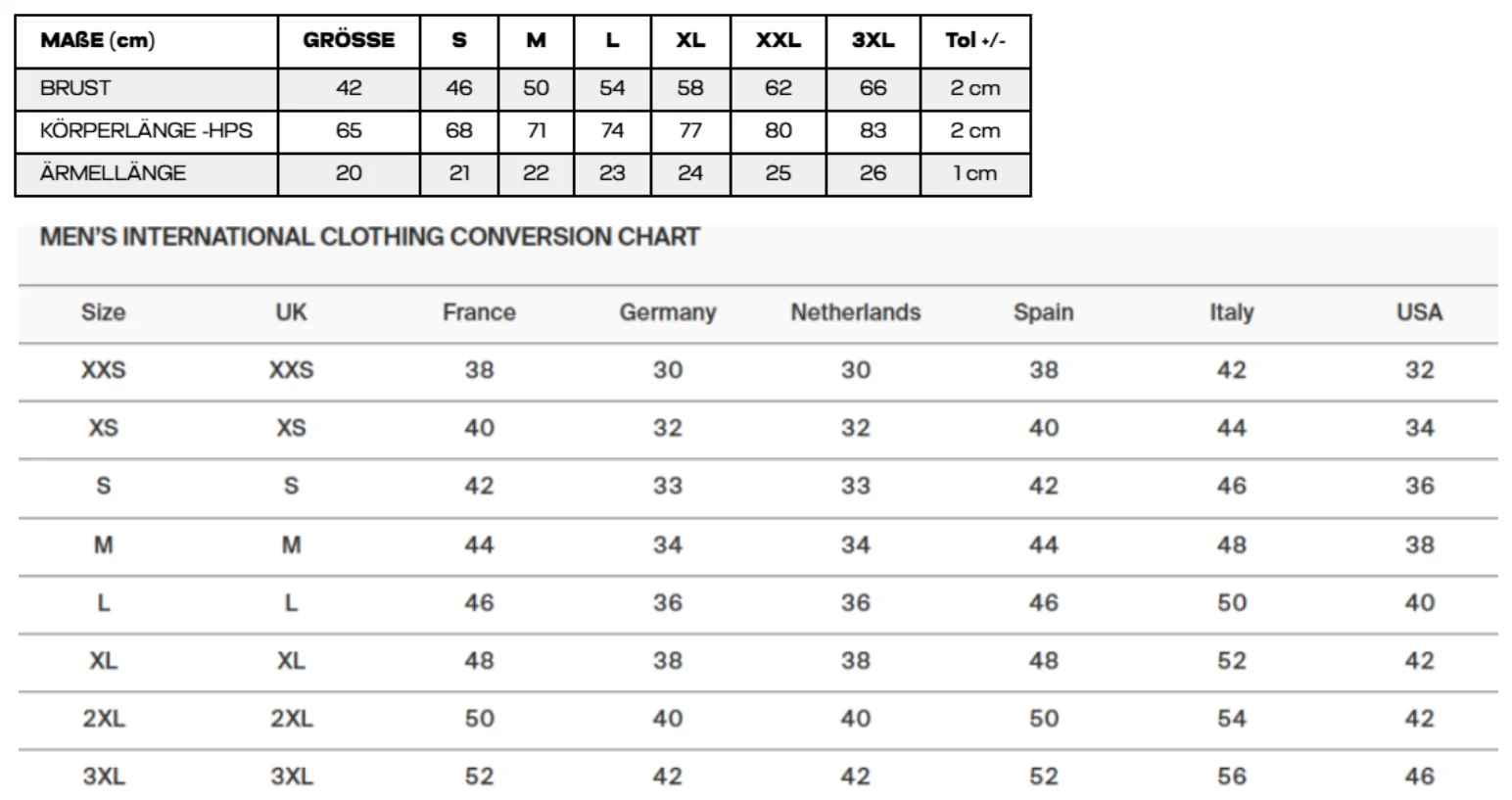Click the Netherlands column header
Screen dimensions: 1512x800
tap(856, 312)
